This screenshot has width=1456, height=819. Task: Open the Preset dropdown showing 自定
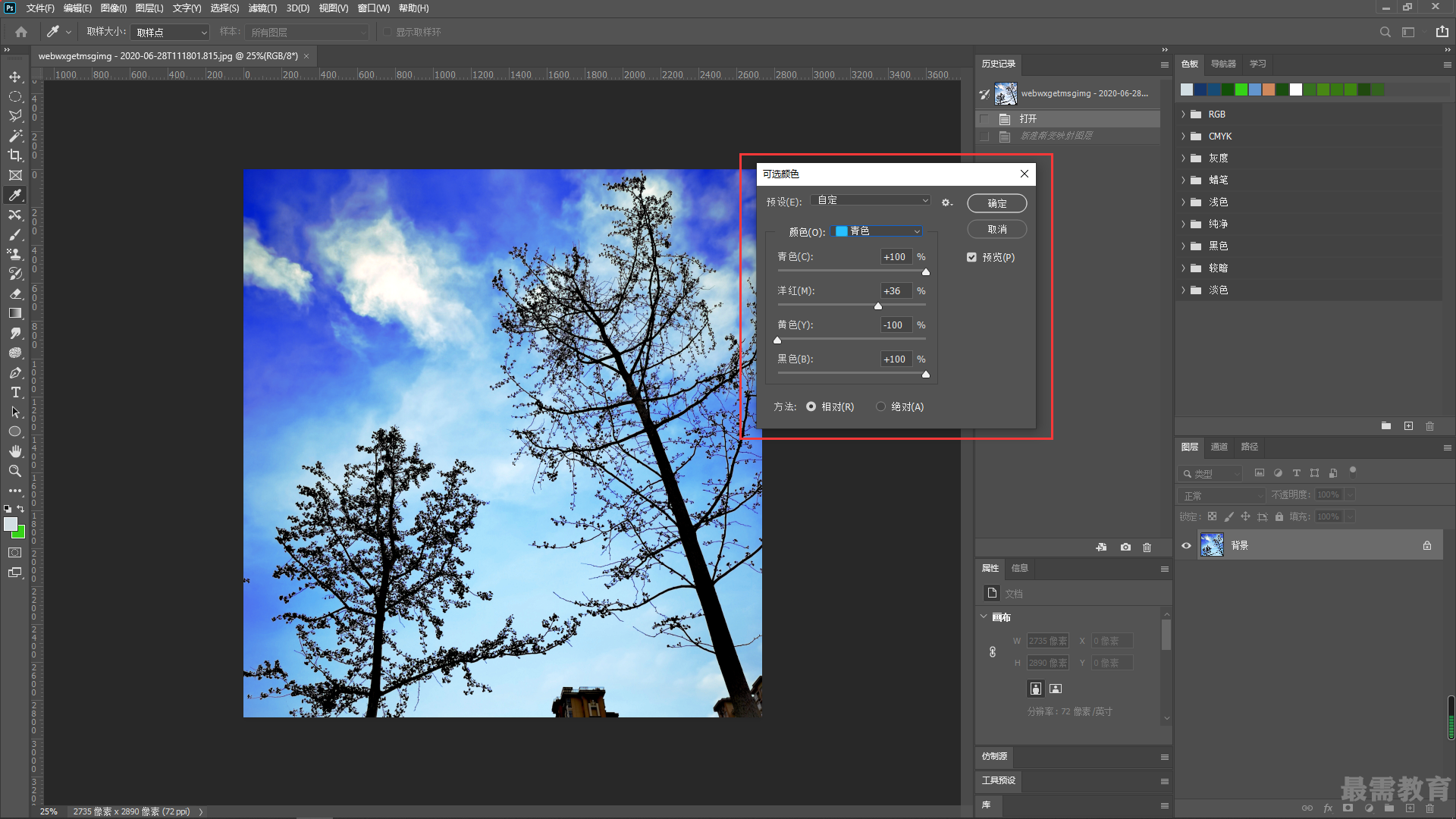[x=871, y=200]
